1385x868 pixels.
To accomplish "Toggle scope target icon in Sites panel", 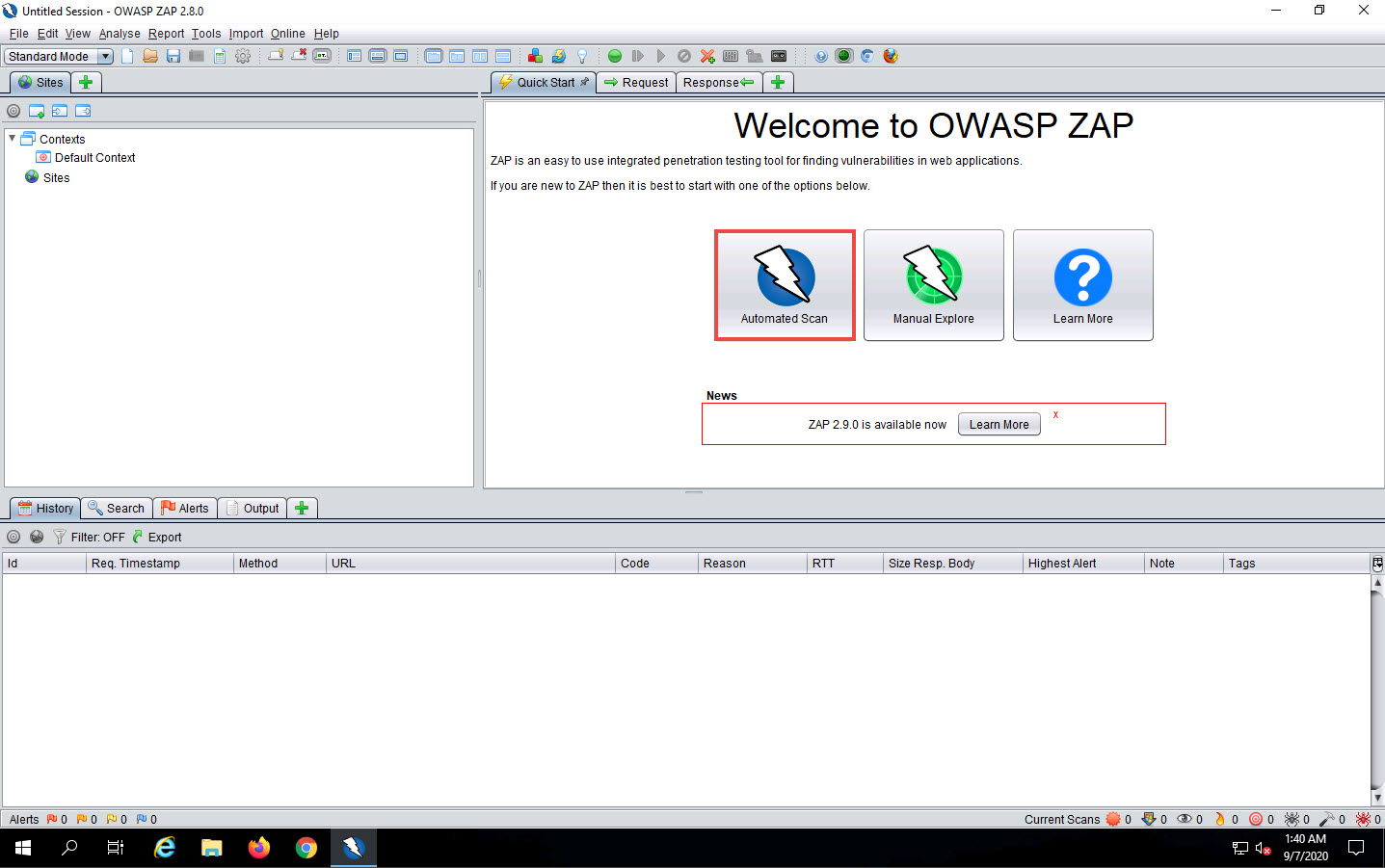I will [x=13, y=111].
